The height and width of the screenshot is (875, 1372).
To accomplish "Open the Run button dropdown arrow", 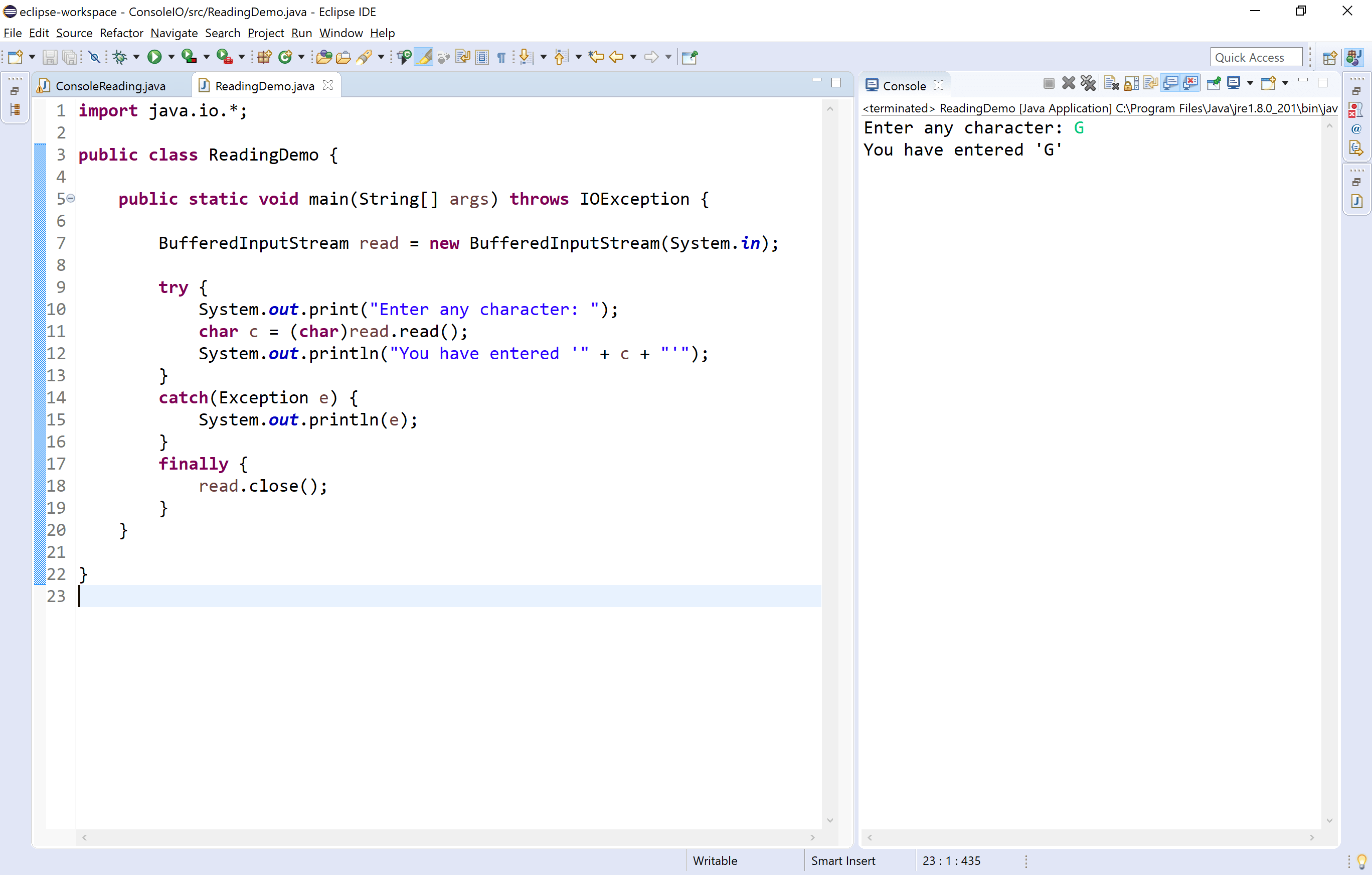I will pos(171,56).
